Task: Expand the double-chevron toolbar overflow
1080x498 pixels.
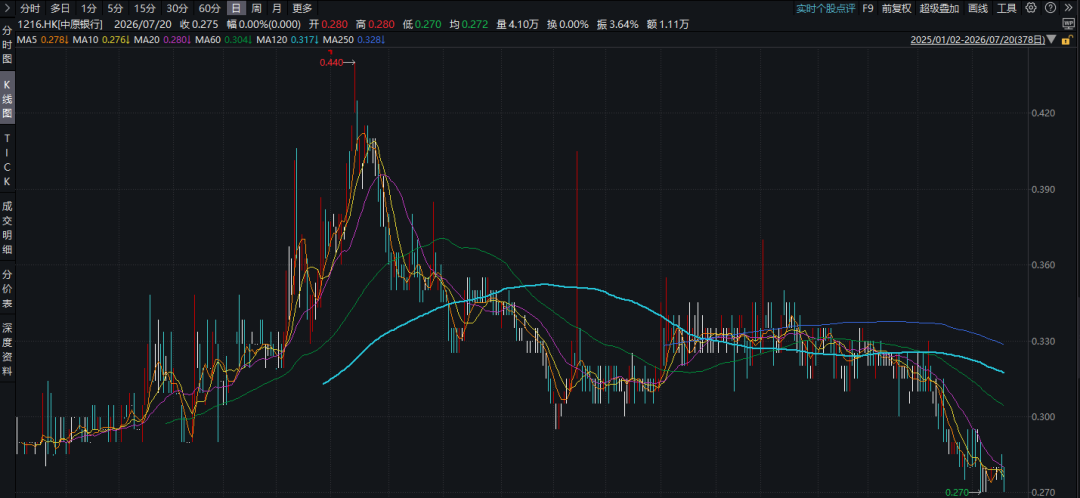Action: 1066,8
